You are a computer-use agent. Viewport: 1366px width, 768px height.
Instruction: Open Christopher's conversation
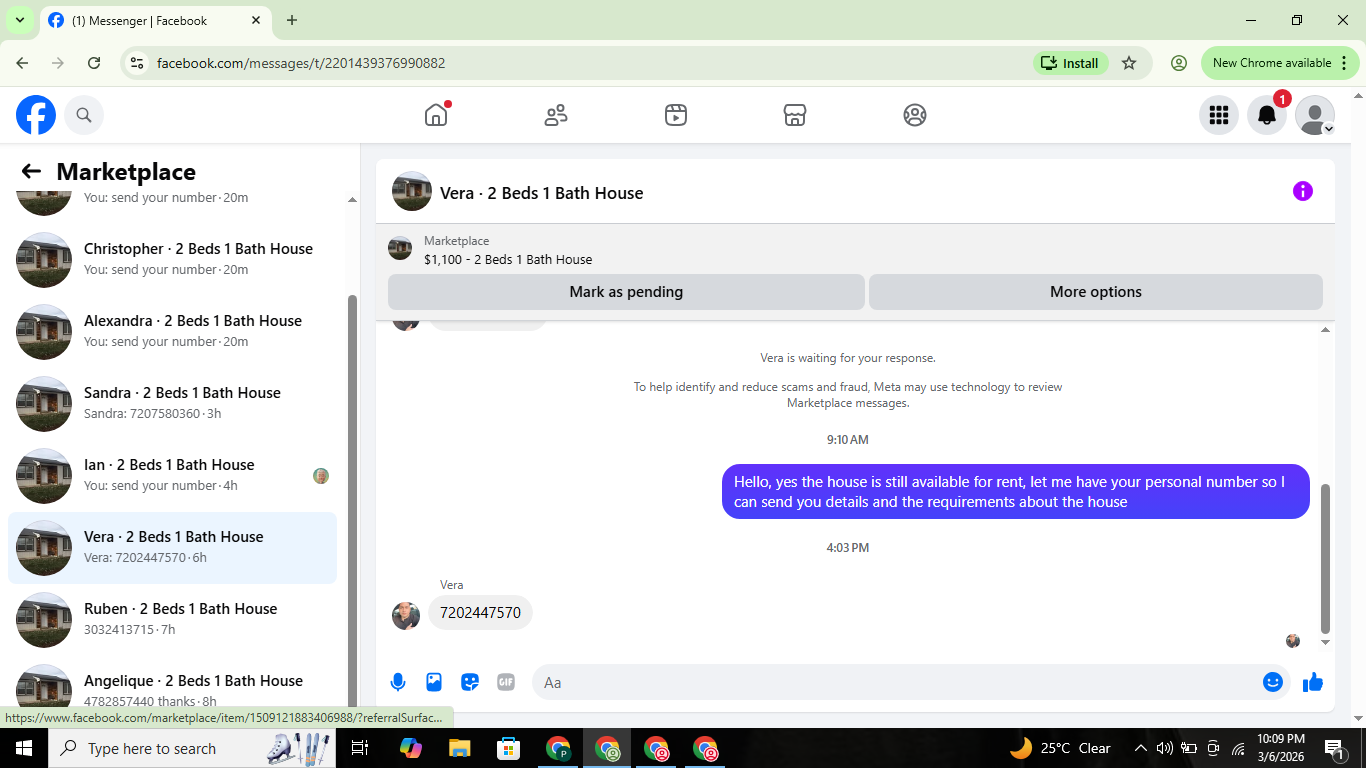(x=172, y=260)
